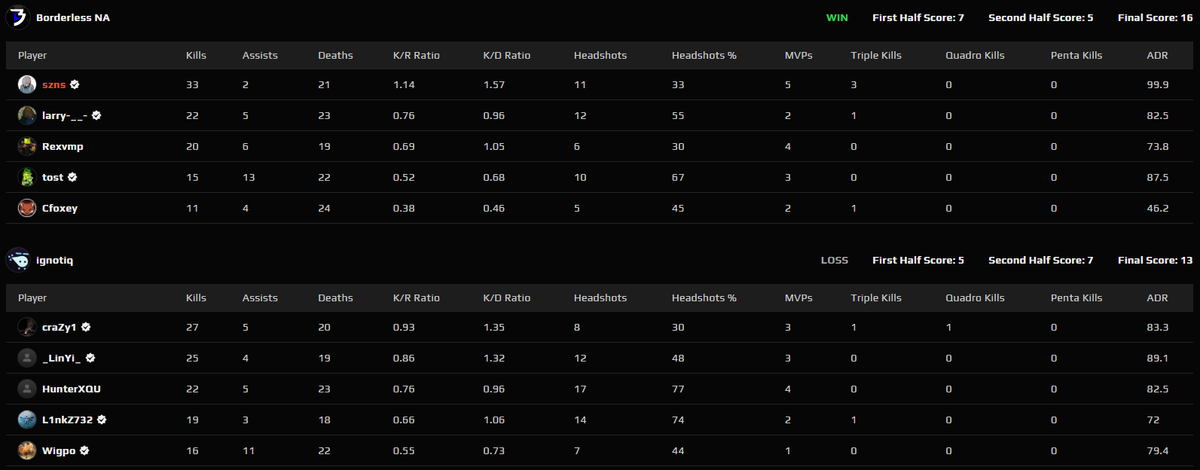Select ignotiq Final Score: 13 text
Screen dimensions: 1200x470
click(x=1153, y=260)
